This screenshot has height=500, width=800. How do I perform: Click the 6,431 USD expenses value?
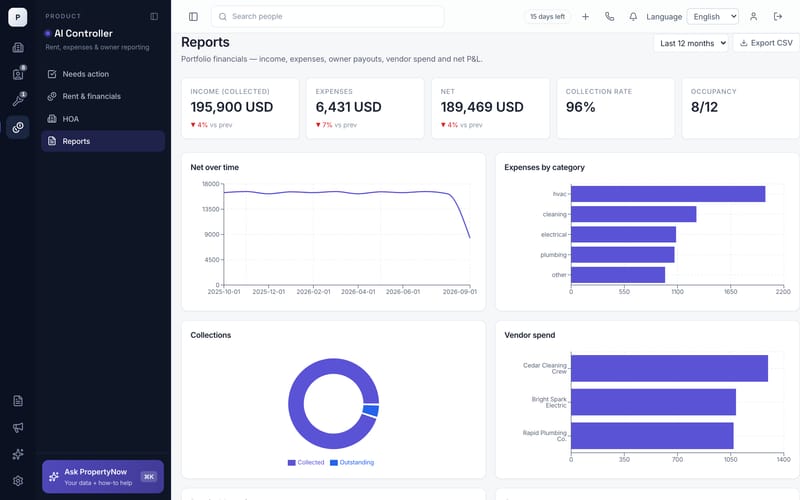(348, 107)
